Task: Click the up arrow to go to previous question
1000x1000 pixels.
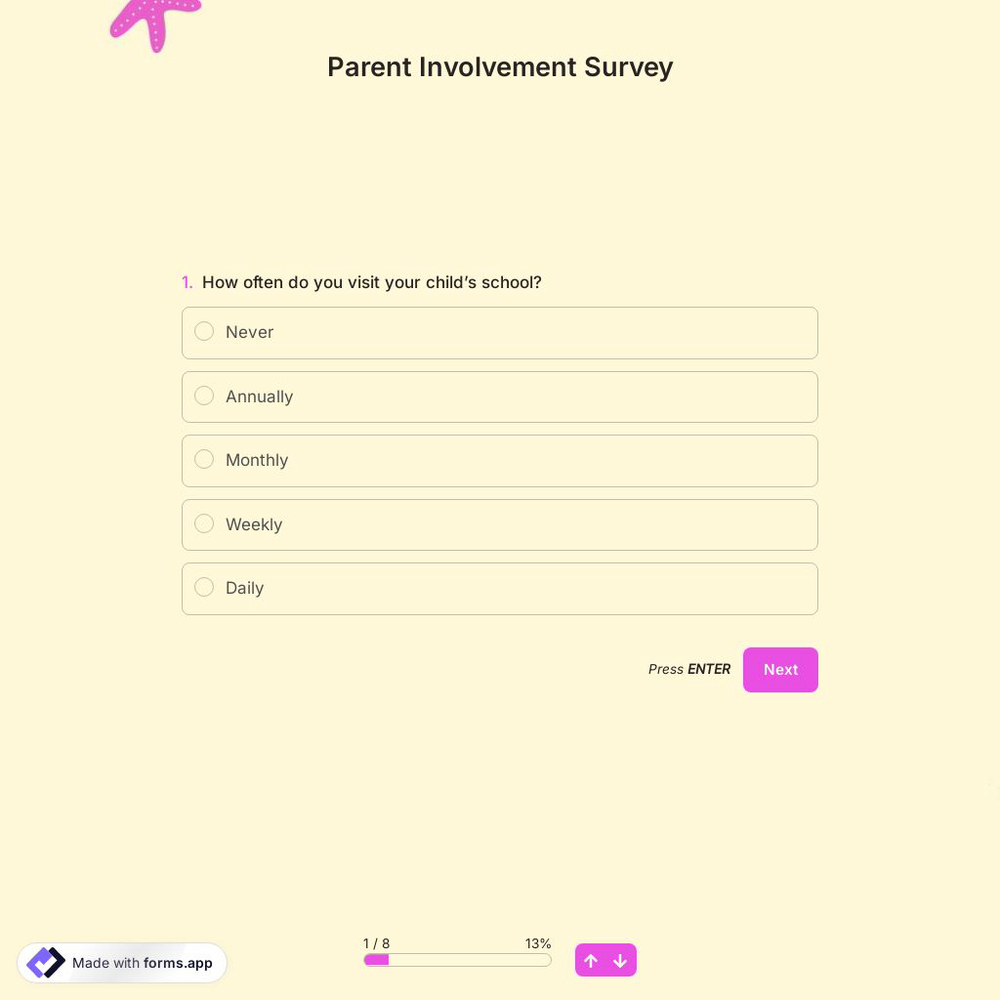Action: (x=591, y=960)
